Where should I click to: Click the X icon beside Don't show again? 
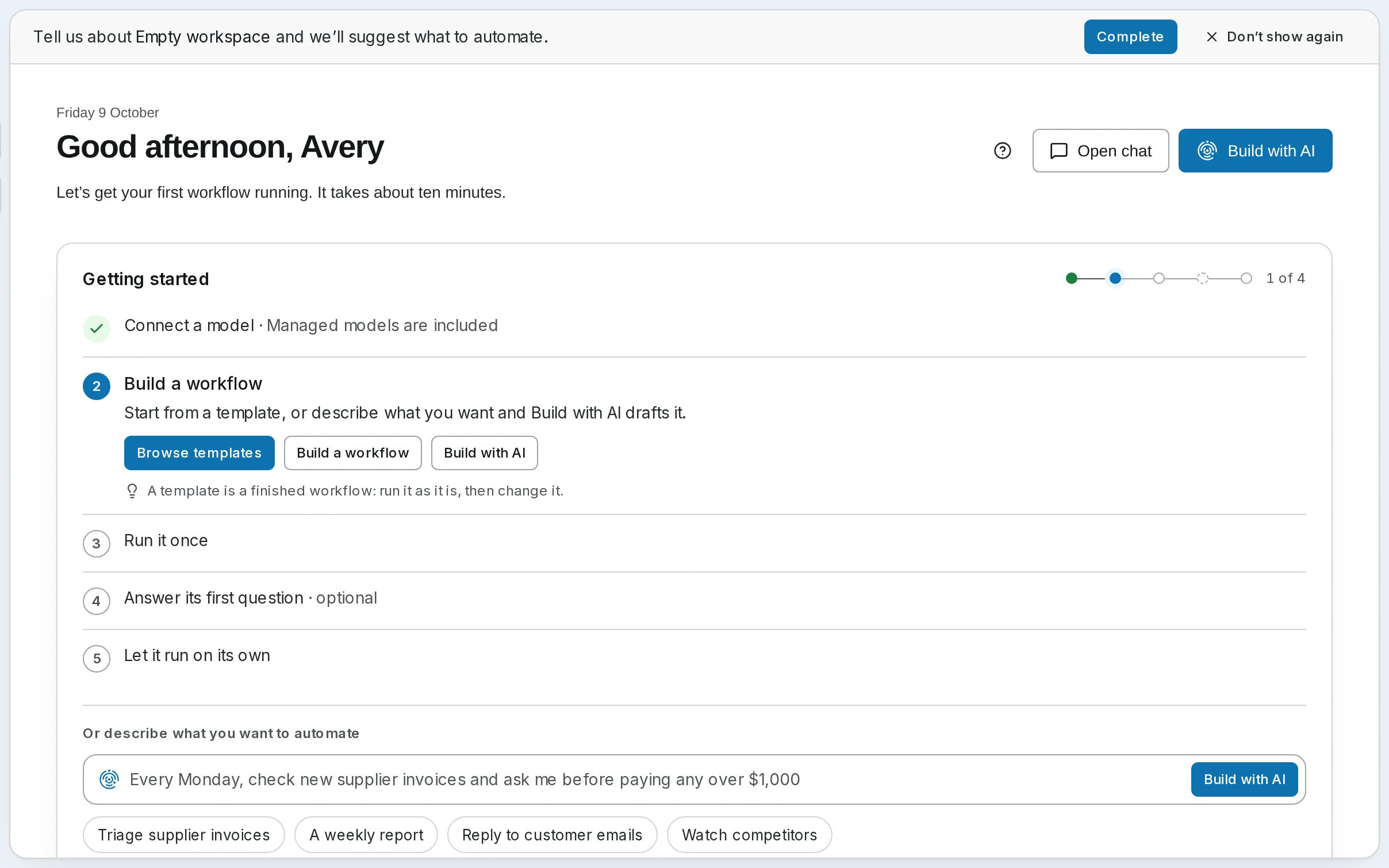(1211, 37)
